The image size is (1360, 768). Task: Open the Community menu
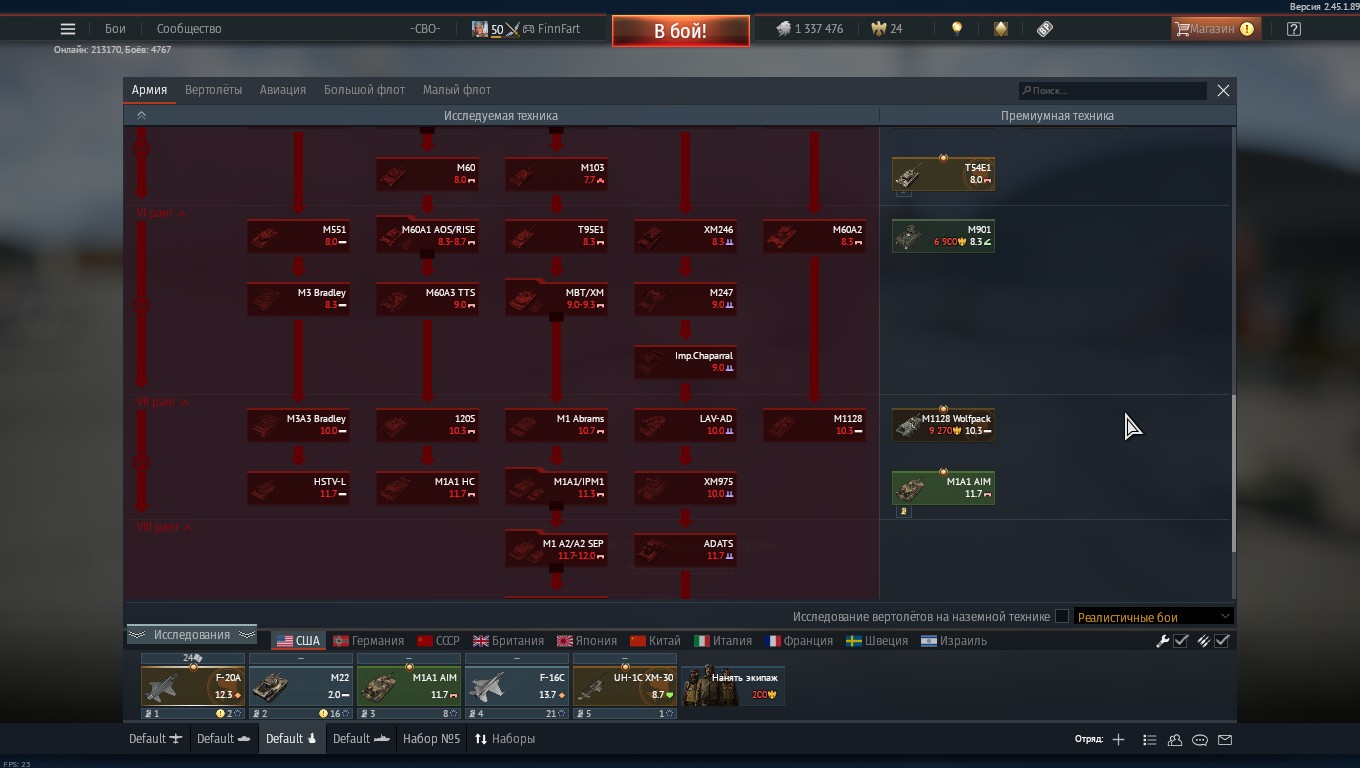189,29
